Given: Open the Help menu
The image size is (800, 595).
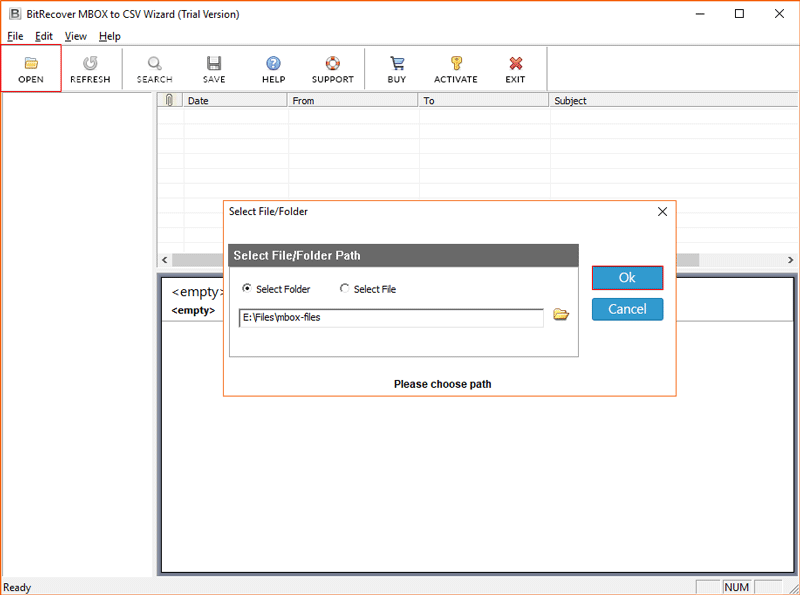Looking at the screenshot, I should coord(110,36).
